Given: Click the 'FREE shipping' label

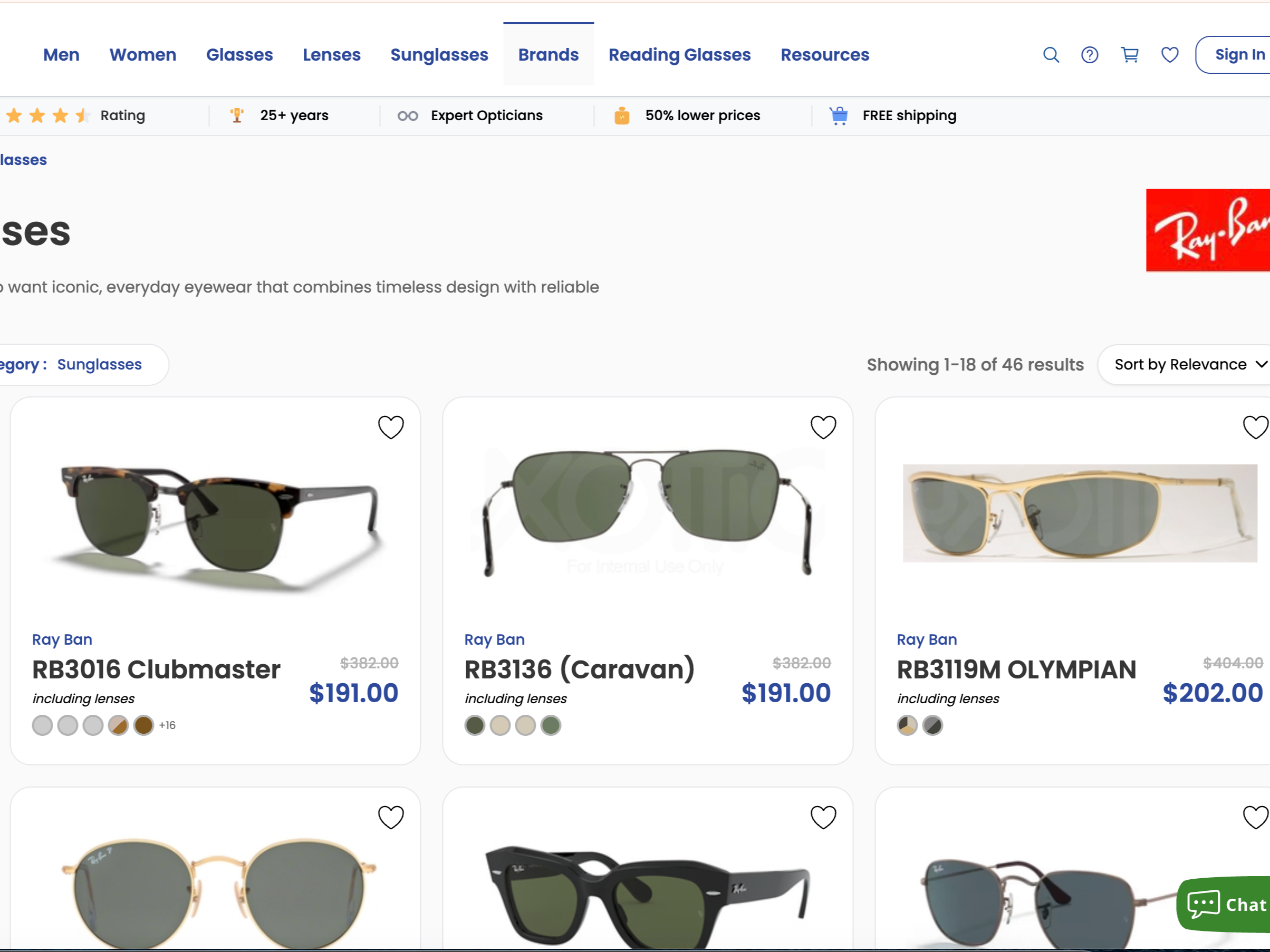Looking at the screenshot, I should (909, 115).
